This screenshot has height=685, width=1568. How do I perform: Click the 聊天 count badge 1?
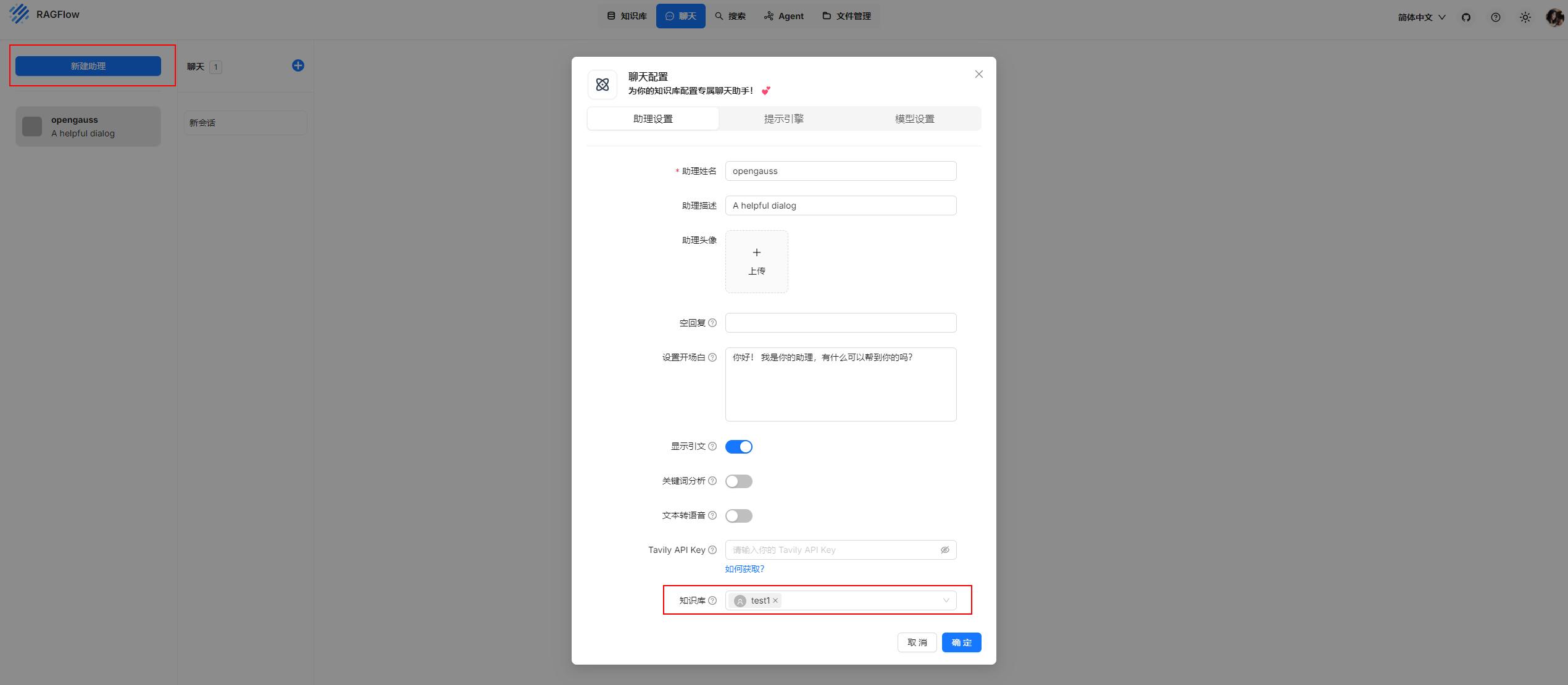tap(216, 67)
